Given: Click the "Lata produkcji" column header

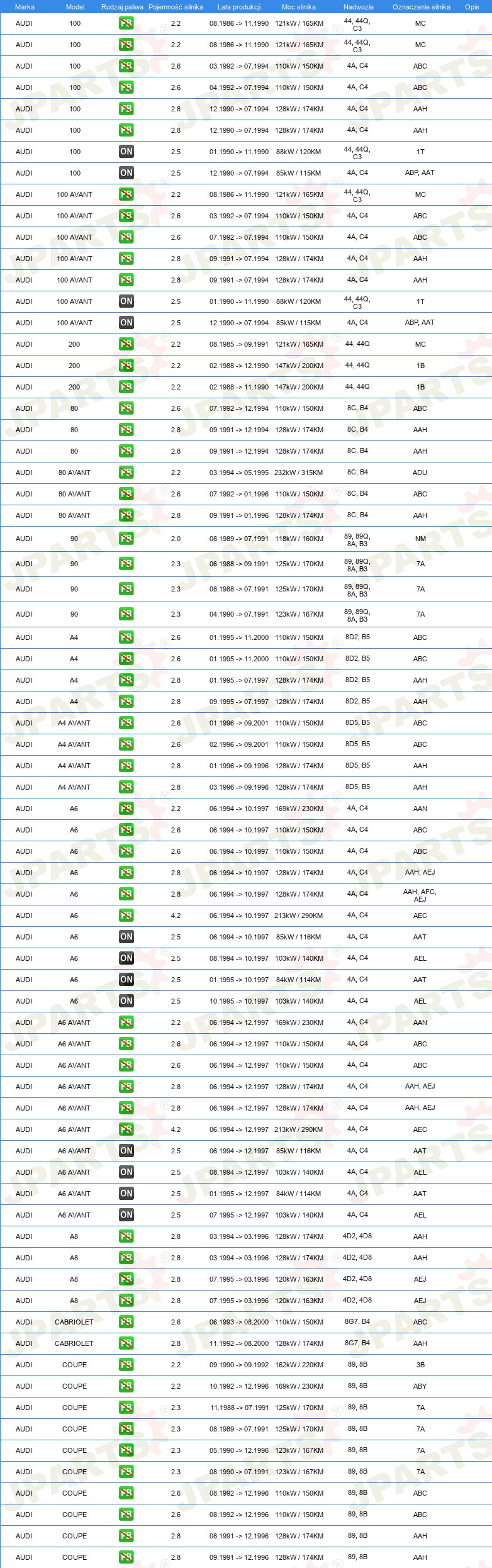Looking at the screenshot, I should coord(239,7).
